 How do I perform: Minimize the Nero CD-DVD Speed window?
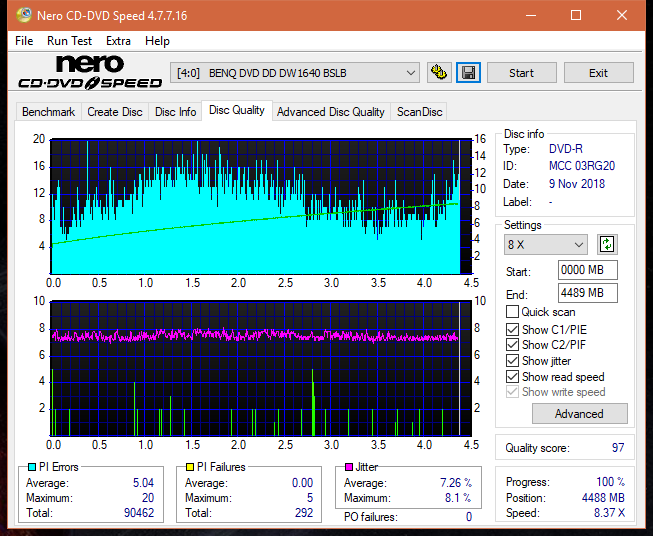point(531,15)
